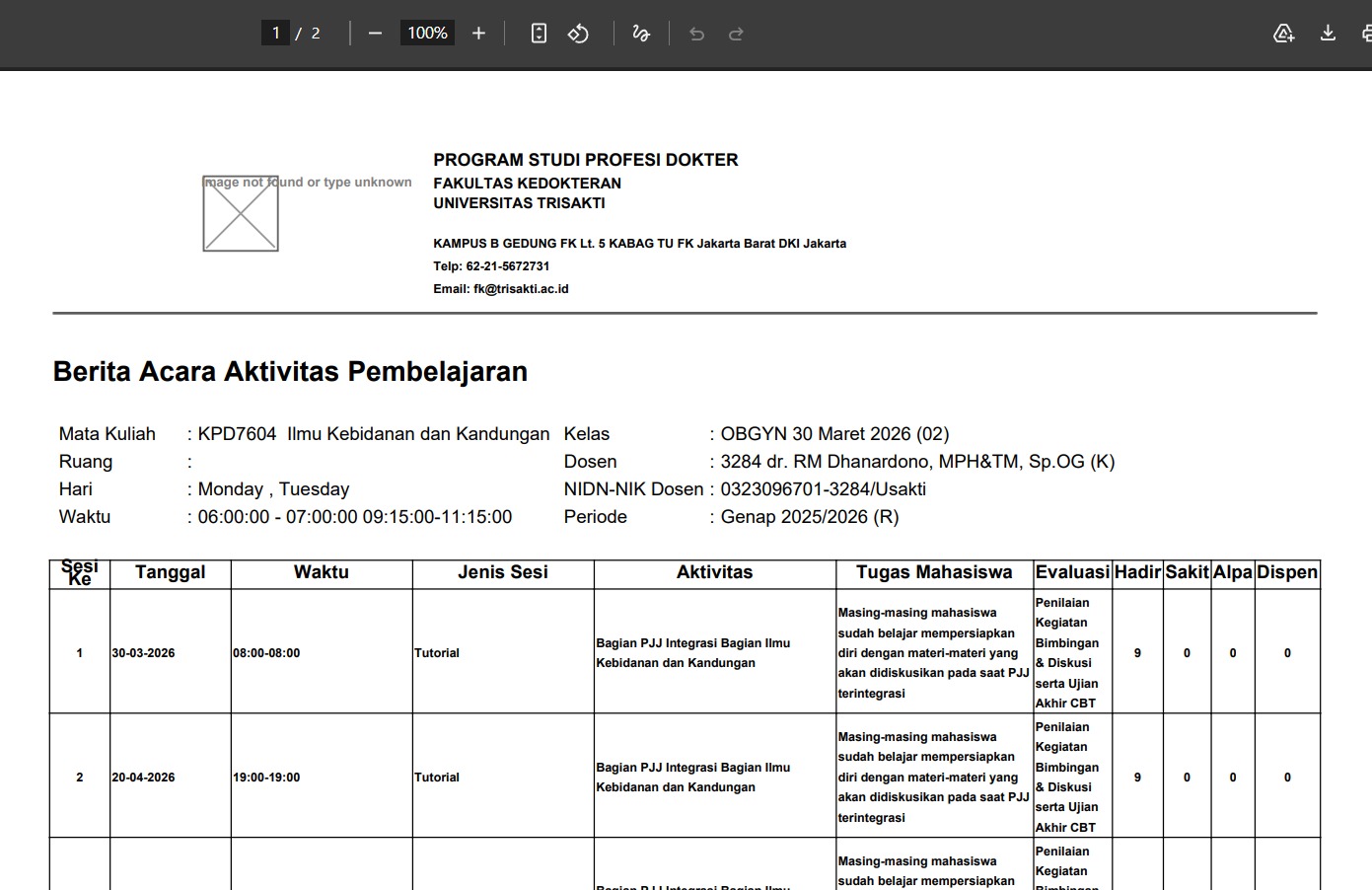Rotate the document counterclockwise
This screenshot has height=890, width=1372.
tap(578, 34)
